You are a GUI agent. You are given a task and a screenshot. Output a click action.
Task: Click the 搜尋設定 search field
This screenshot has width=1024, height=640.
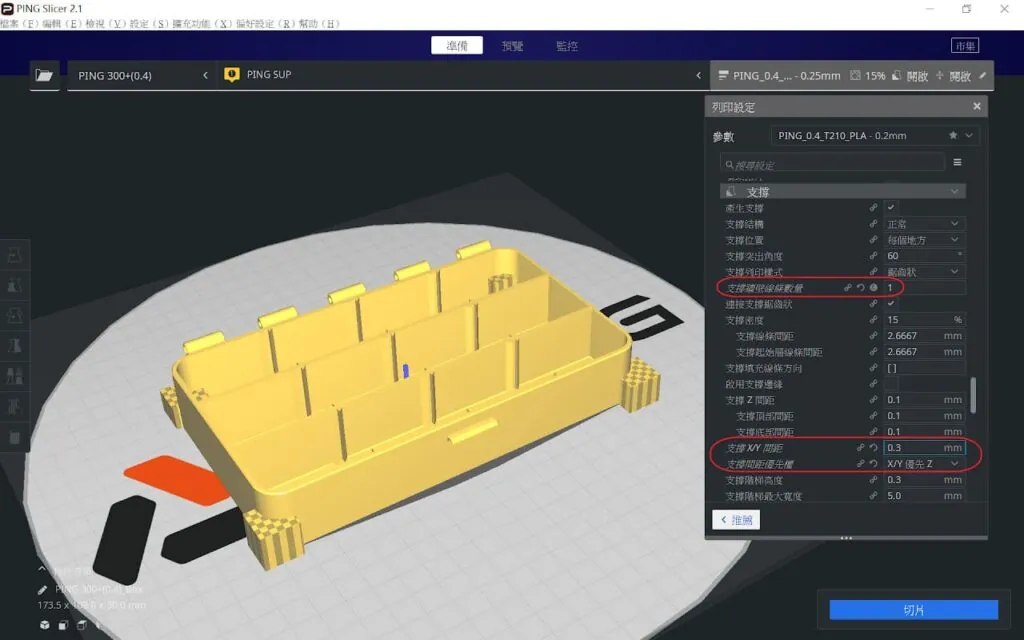click(x=833, y=165)
